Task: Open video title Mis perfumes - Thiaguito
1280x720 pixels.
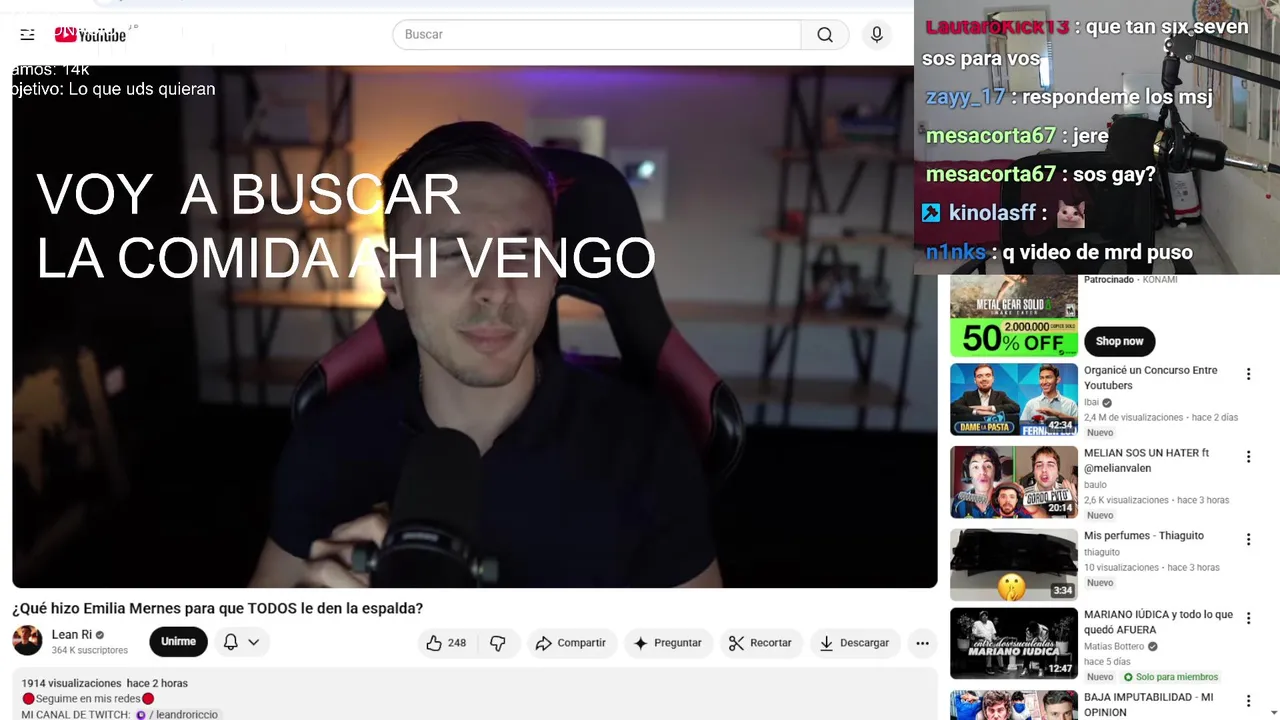Action: coord(1144,536)
